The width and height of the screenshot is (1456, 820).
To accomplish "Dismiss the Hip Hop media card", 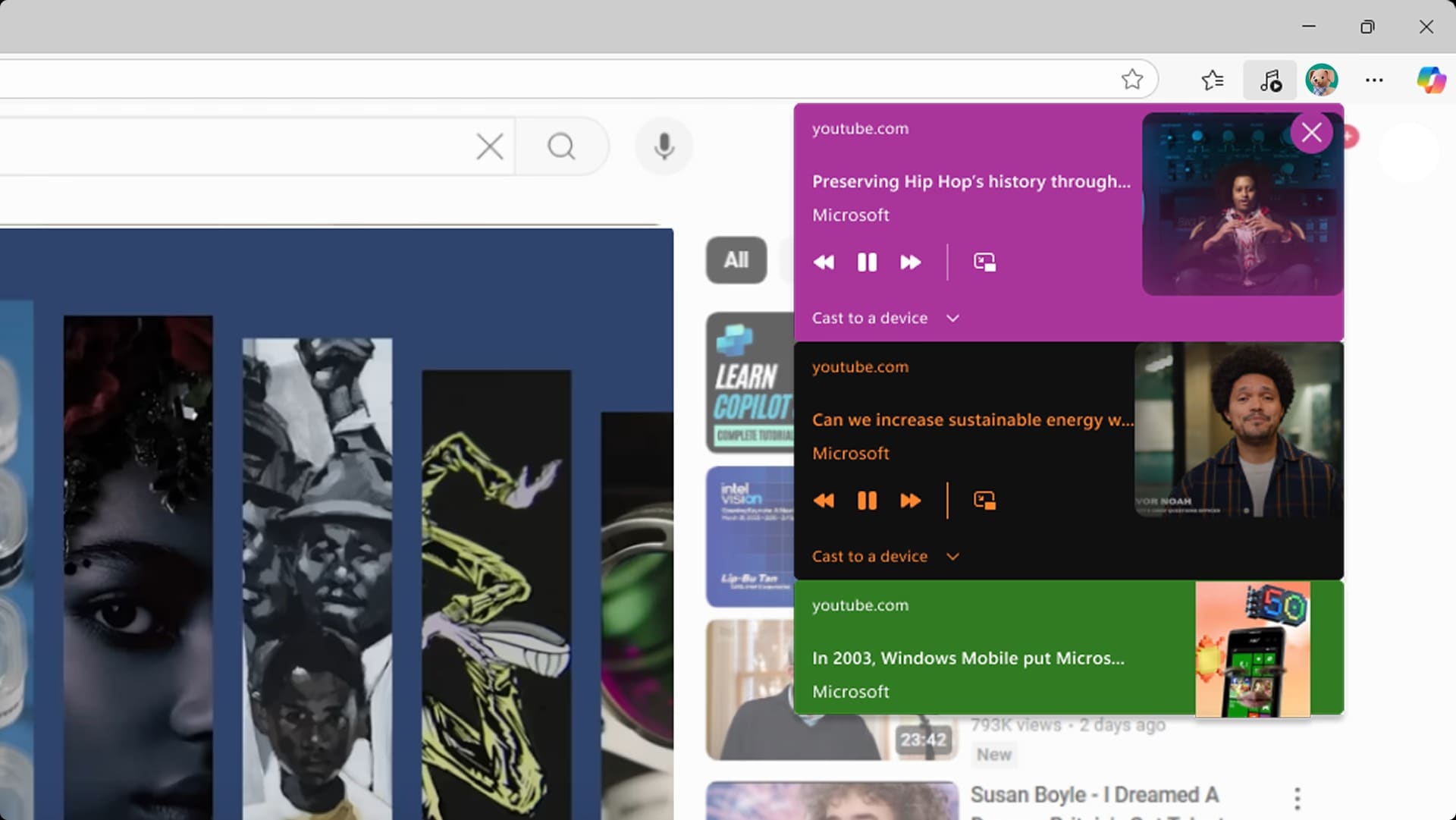I will click(1311, 133).
